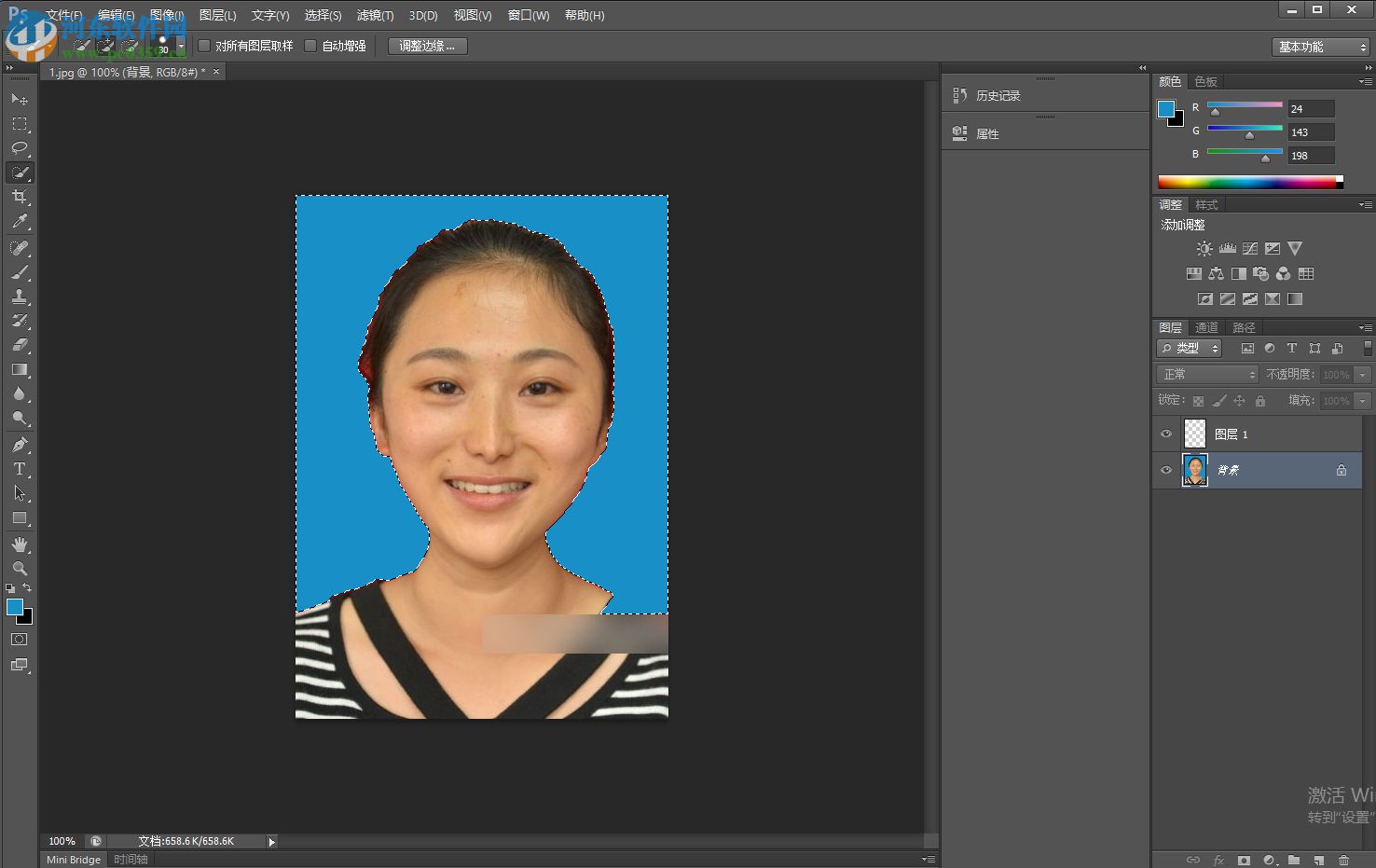Open 时间轴 tab

coord(131,860)
